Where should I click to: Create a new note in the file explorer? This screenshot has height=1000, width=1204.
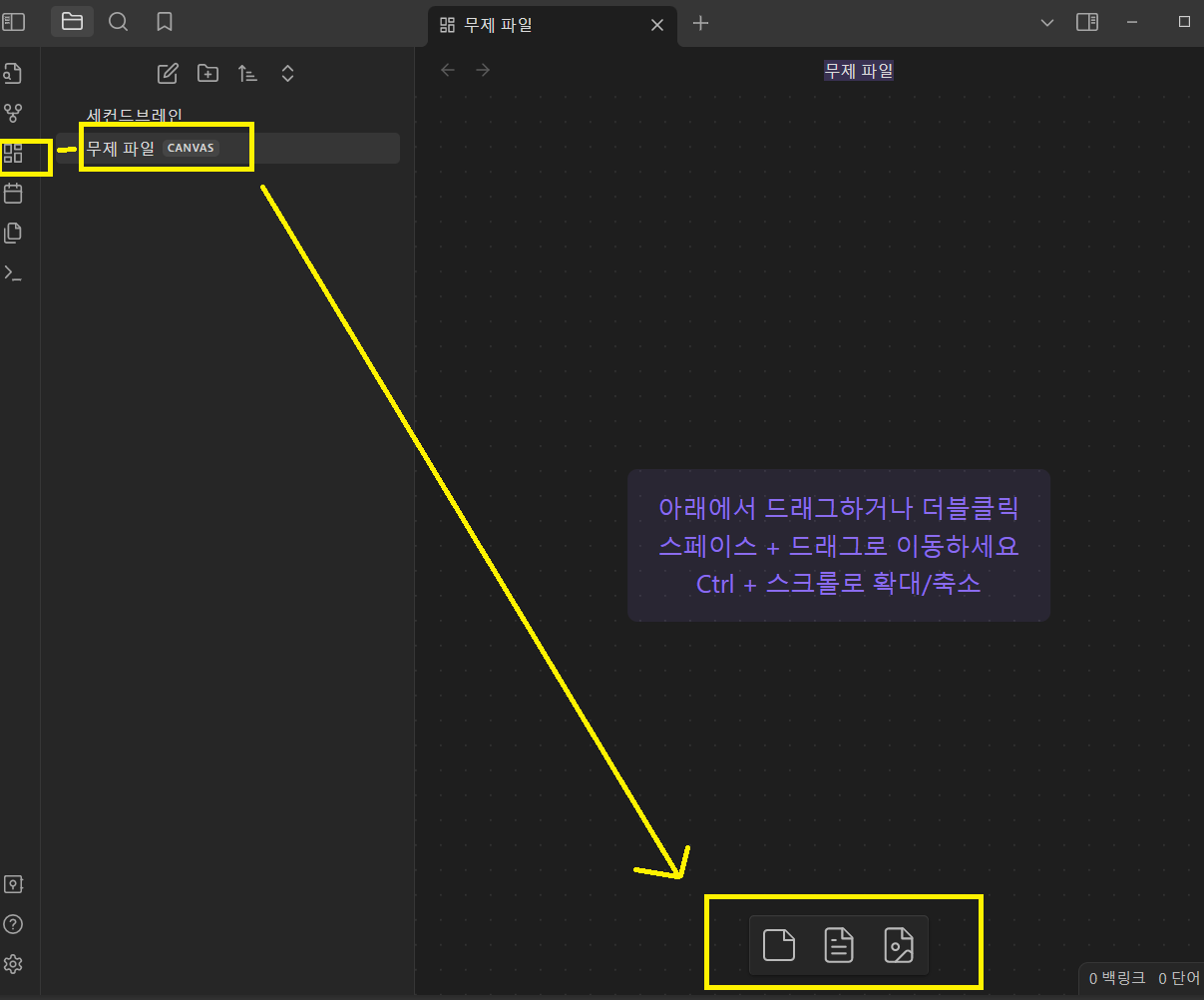pos(169,73)
